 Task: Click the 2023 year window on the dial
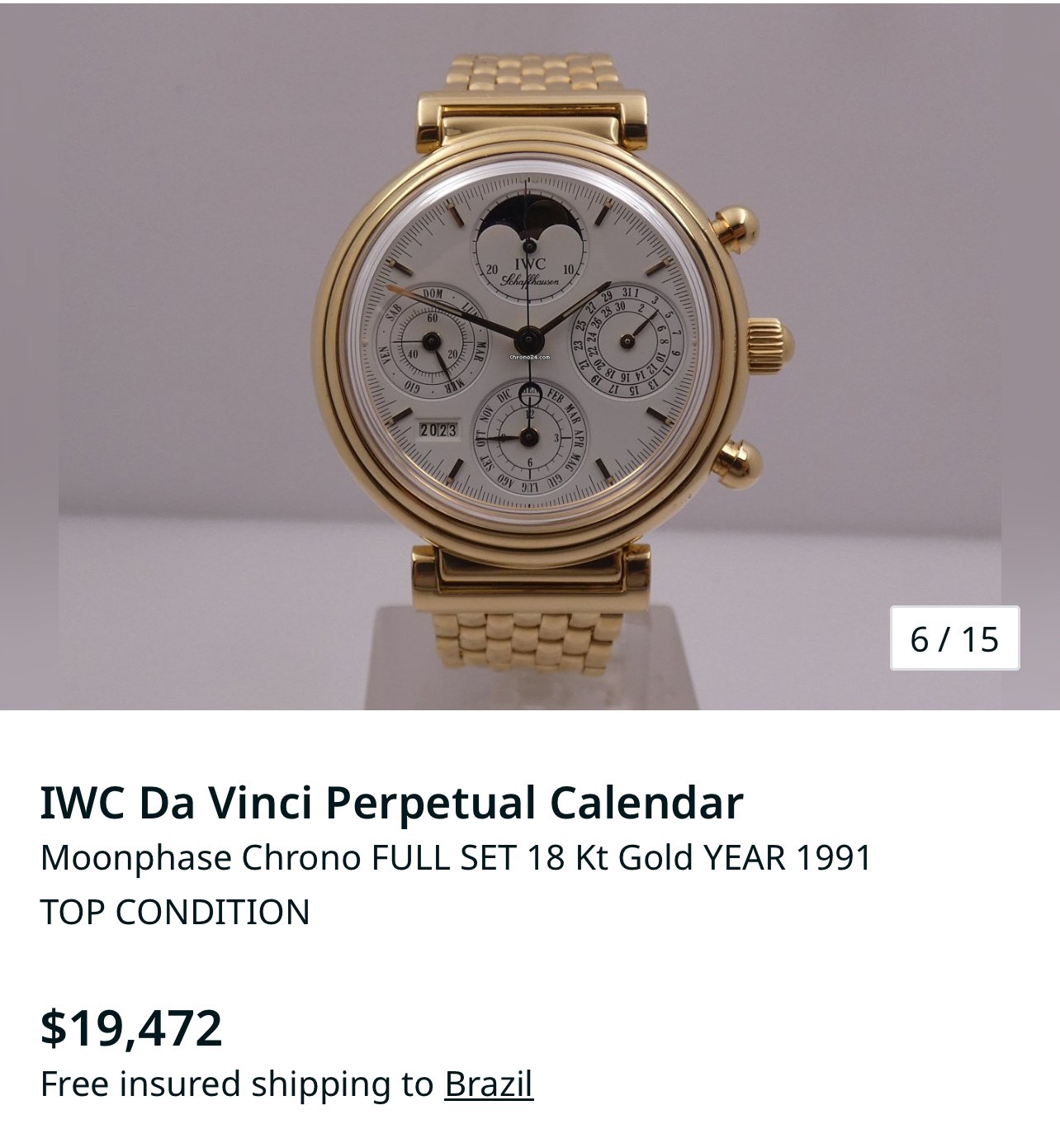pyautogui.click(x=438, y=429)
